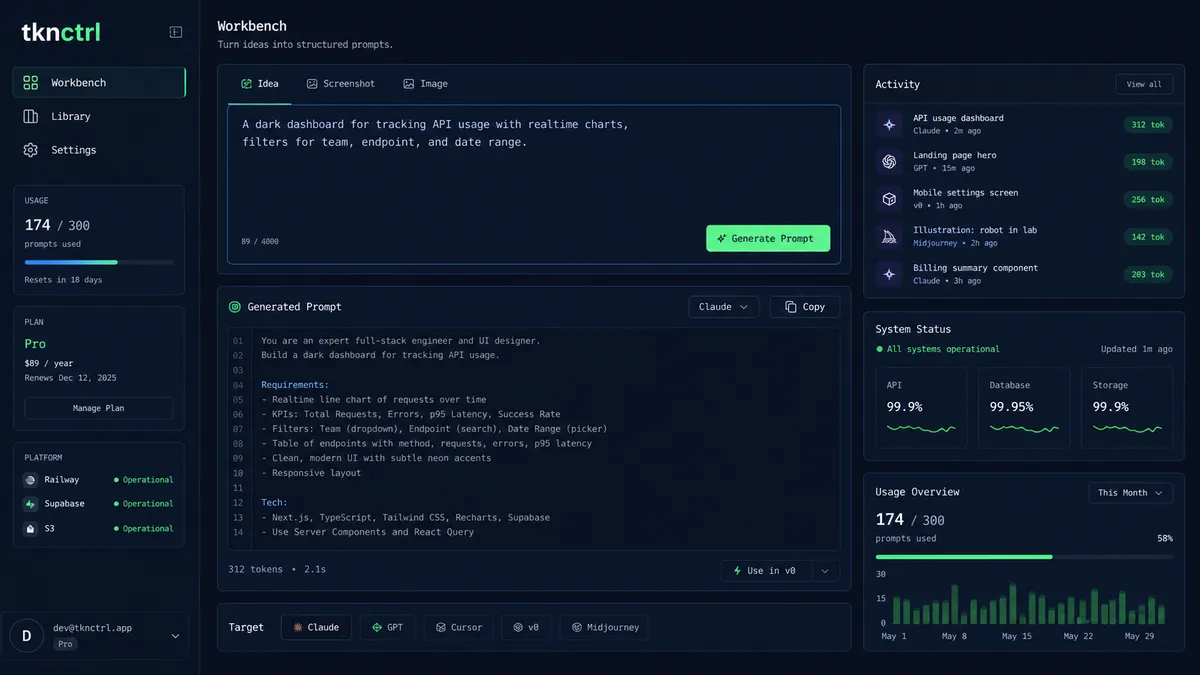Click All systems operational status text
Viewport: 1200px width, 675px height.
943,349
